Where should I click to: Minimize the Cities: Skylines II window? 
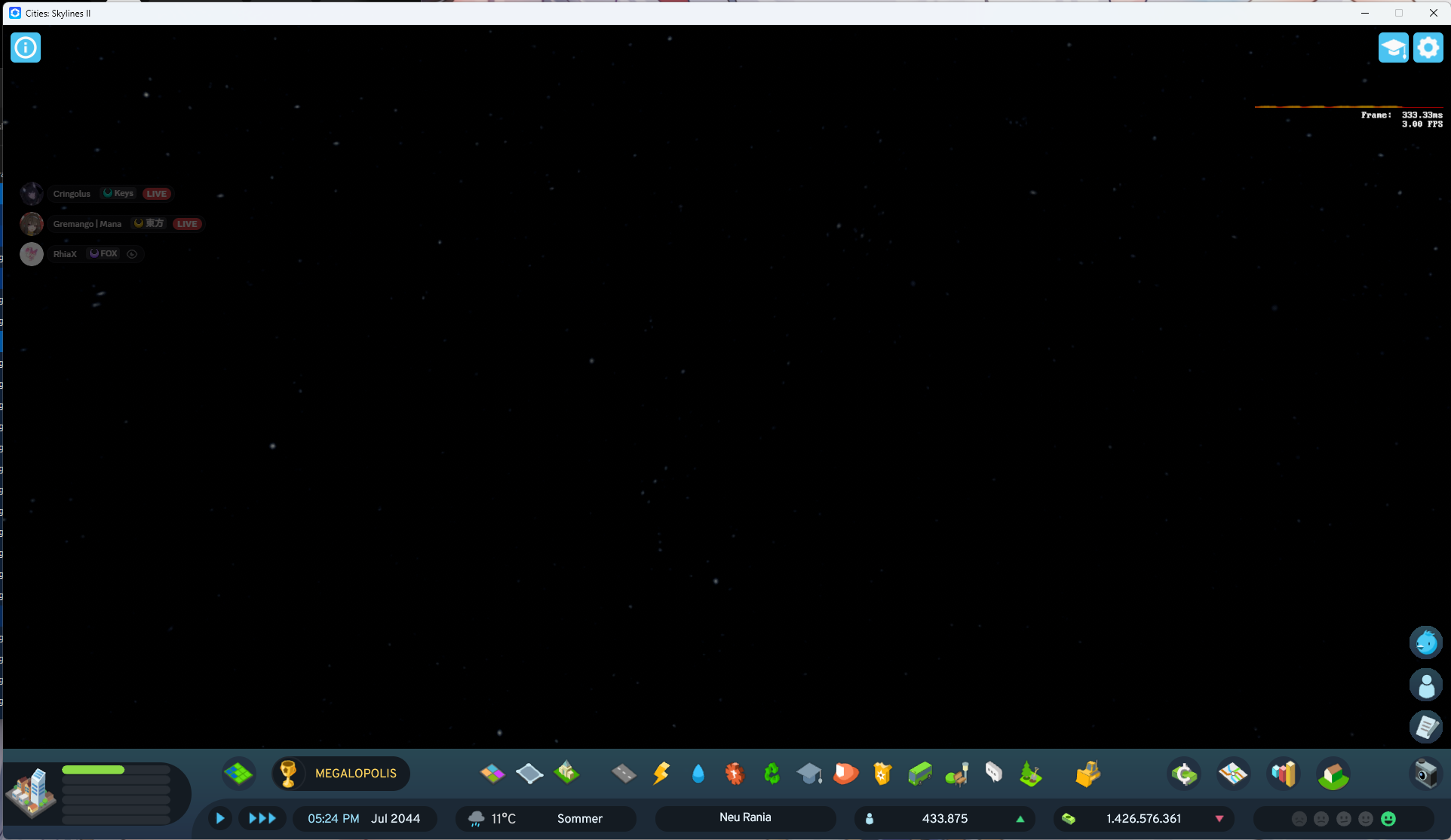pos(1365,13)
